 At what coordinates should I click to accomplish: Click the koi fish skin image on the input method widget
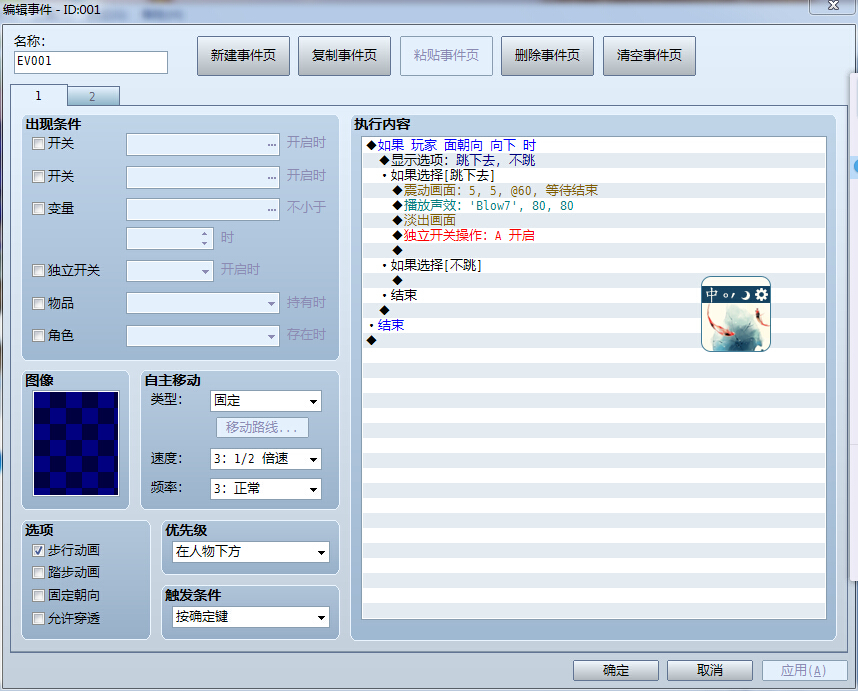click(736, 327)
